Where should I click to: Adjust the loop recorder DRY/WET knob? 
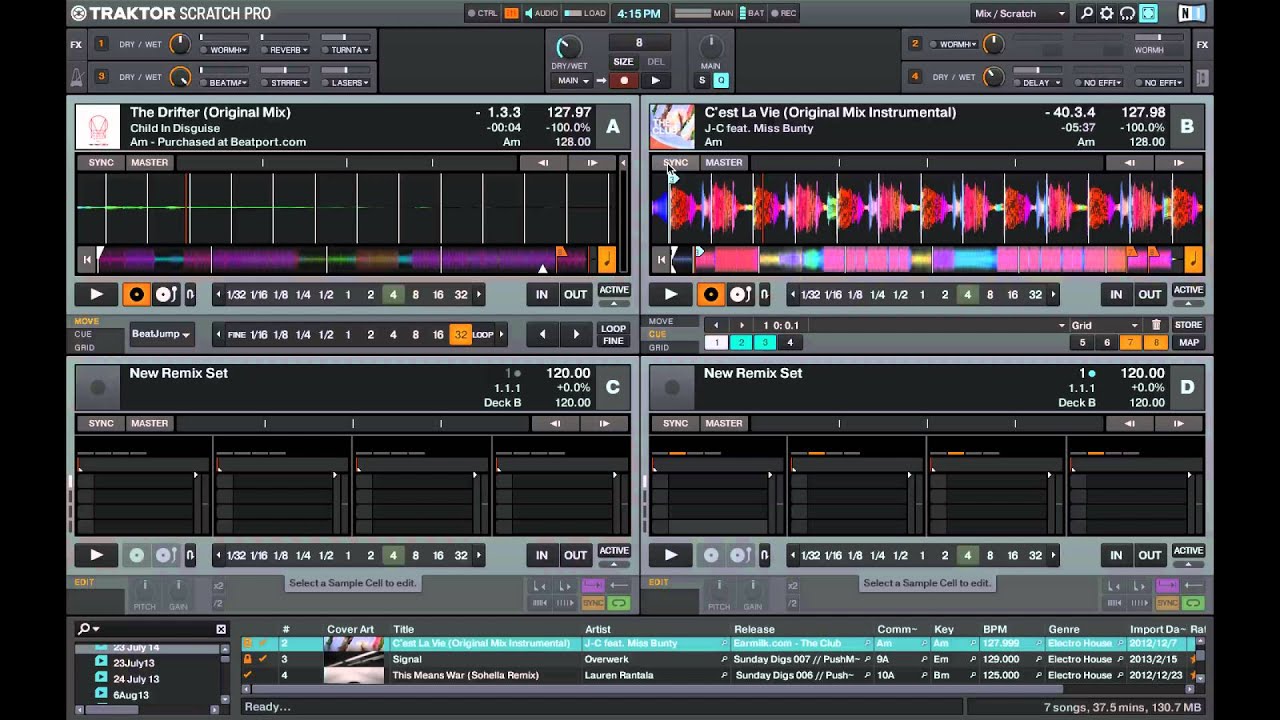[x=568, y=46]
